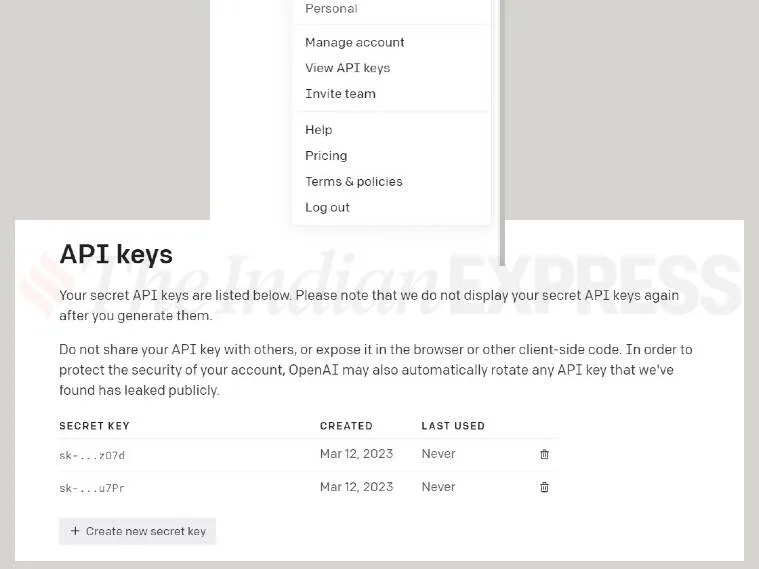Screen dimensions: 759x569
Task: Click the API keys page heading
Action: coord(116,254)
